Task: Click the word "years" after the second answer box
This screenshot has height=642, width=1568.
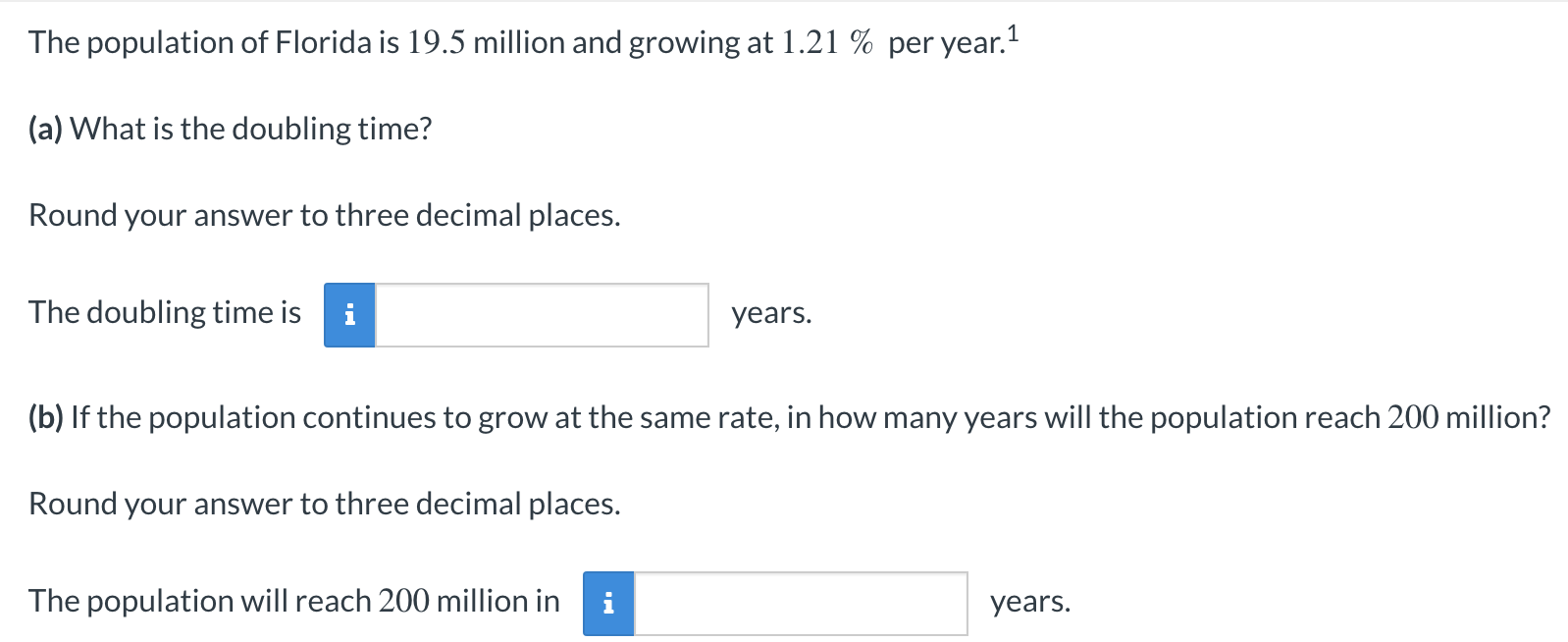Action: (1030, 603)
